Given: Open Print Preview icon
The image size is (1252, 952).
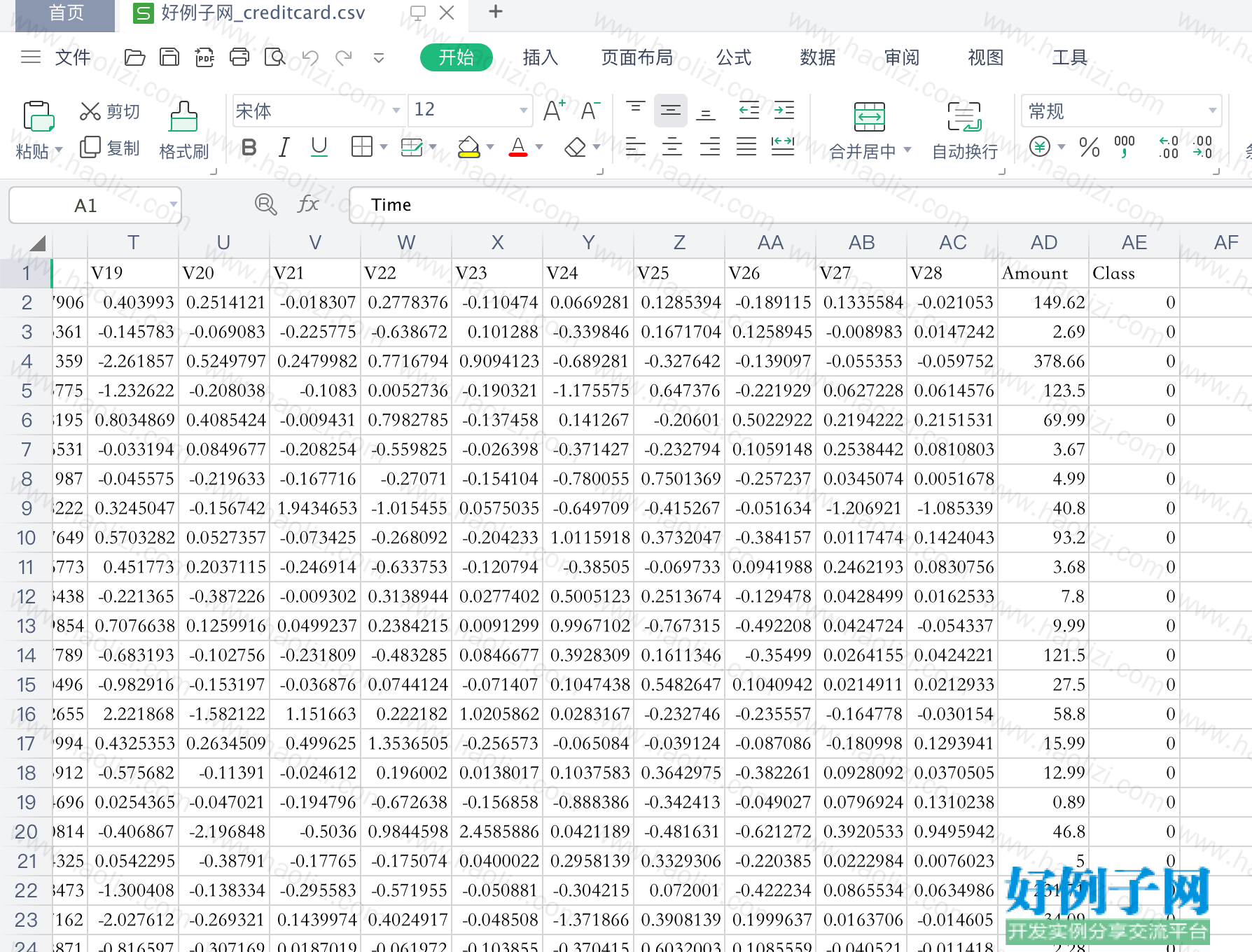Looking at the screenshot, I should (x=274, y=57).
